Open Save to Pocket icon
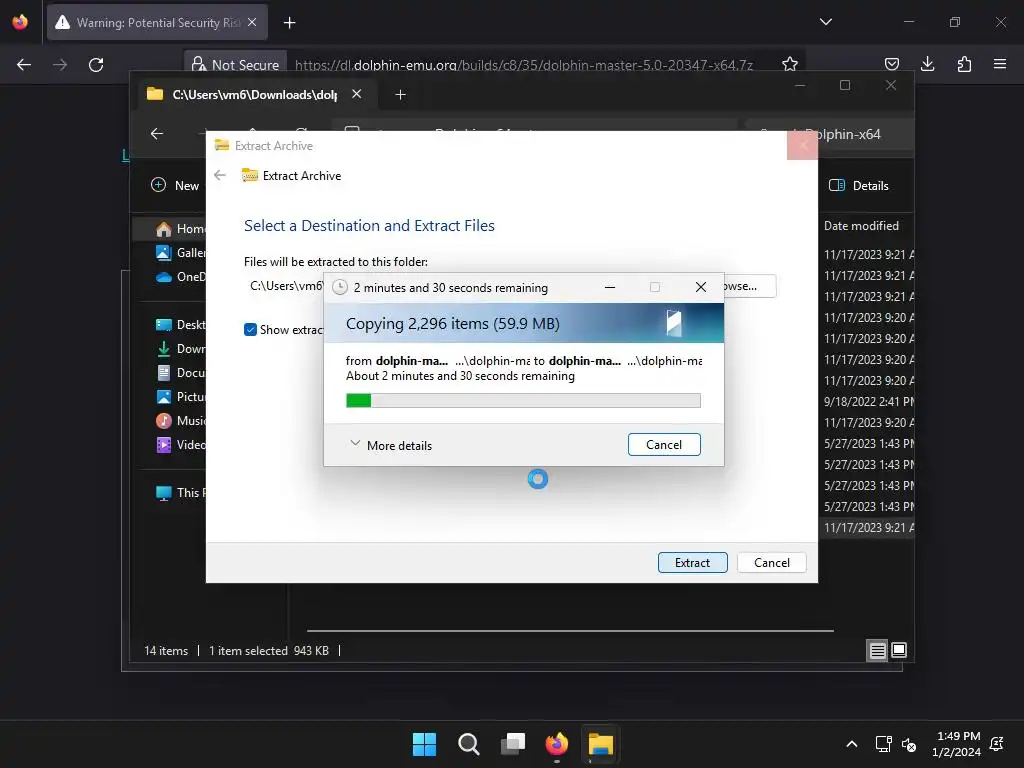Screen dimensions: 1024x768 891,64
